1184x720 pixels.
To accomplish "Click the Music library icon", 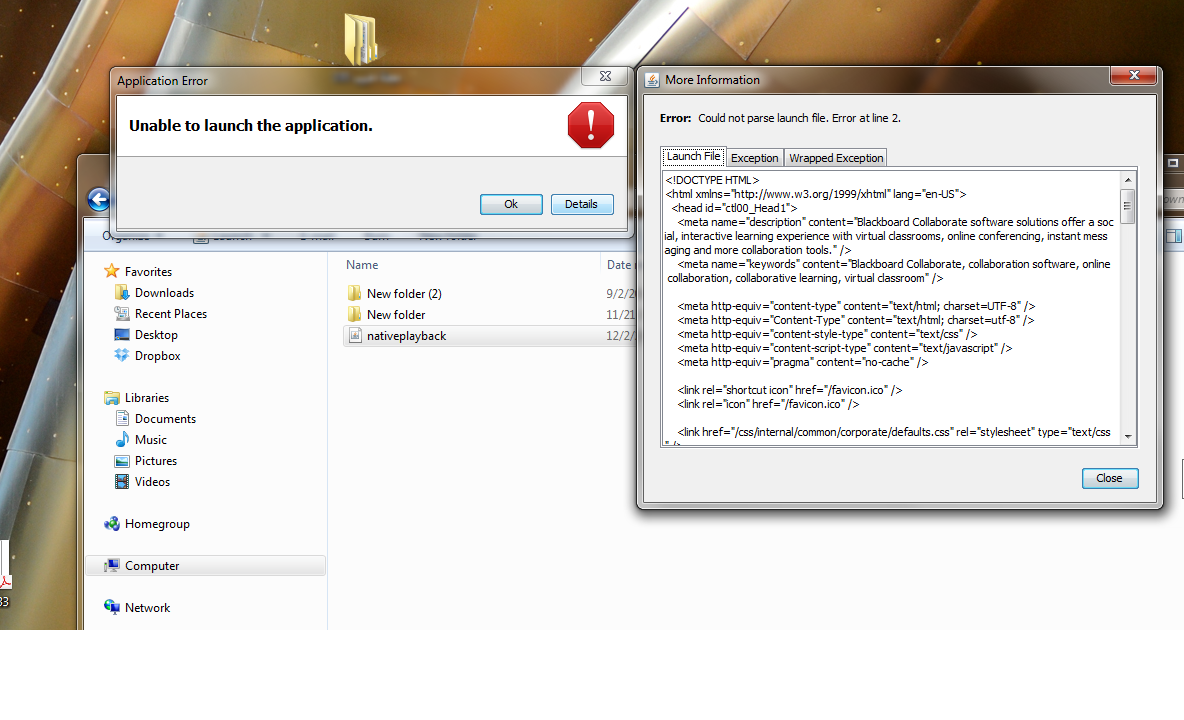I will (122, 439).
